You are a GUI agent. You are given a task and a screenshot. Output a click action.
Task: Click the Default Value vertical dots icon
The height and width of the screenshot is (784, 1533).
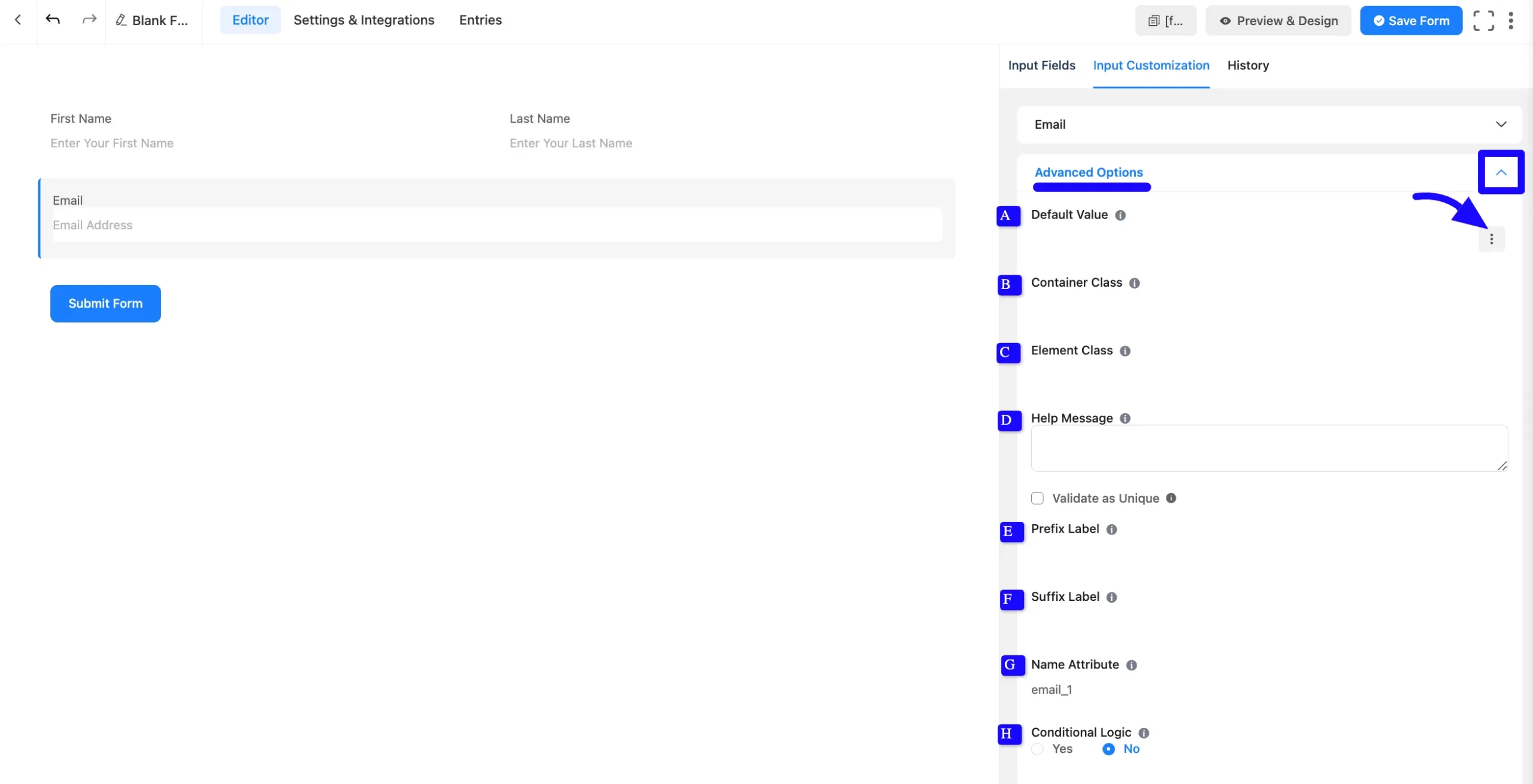click(1491, 239)
